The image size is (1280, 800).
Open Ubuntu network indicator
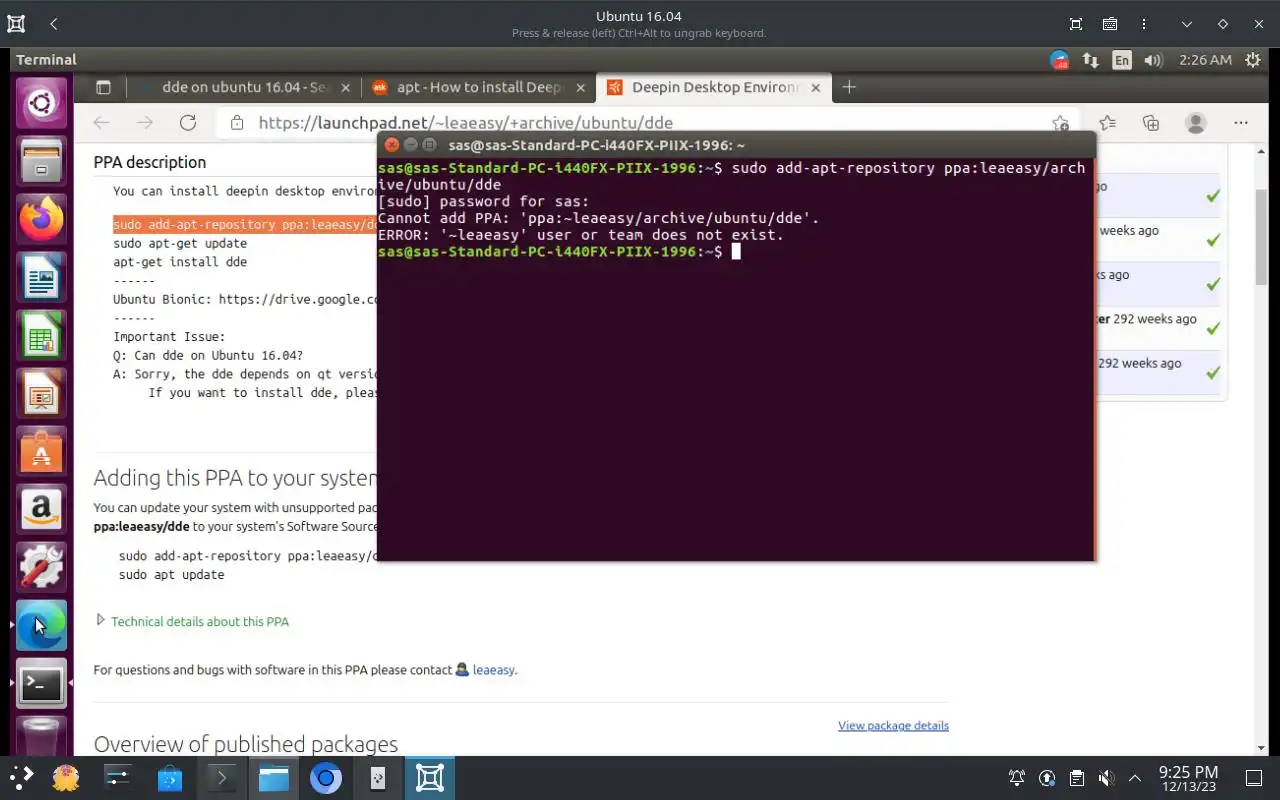(1090, 60)
